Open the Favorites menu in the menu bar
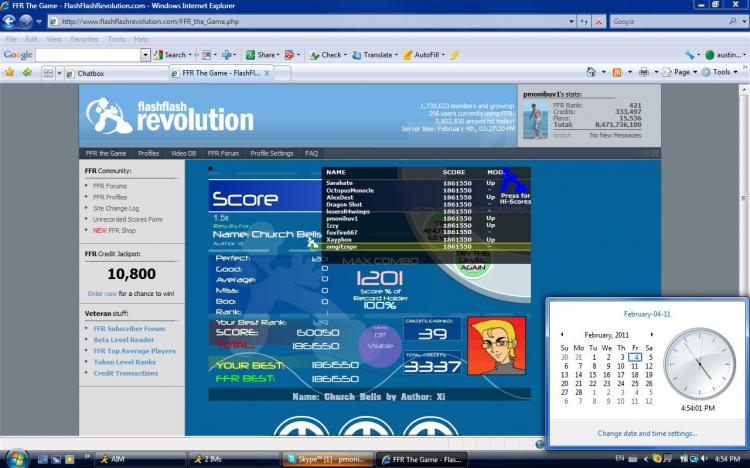Image resolution: width=750 pixels, height=468 pixels. coord(84,39)
